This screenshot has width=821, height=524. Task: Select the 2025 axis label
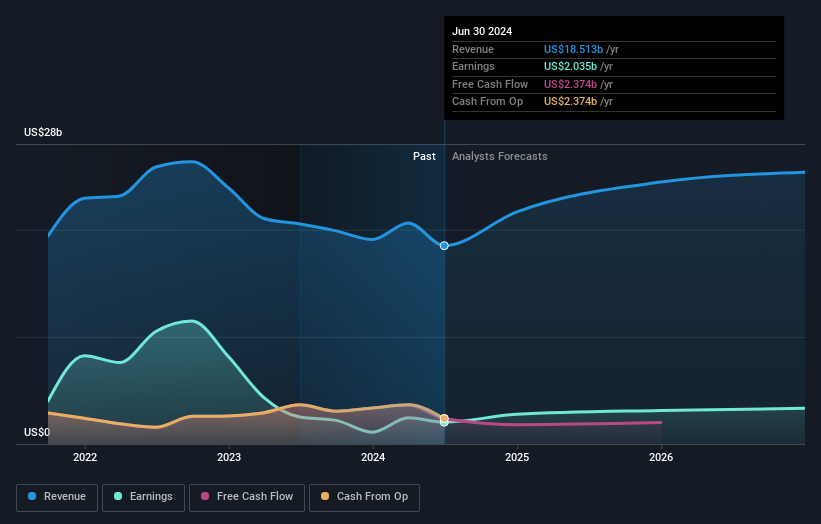point(517,458)
